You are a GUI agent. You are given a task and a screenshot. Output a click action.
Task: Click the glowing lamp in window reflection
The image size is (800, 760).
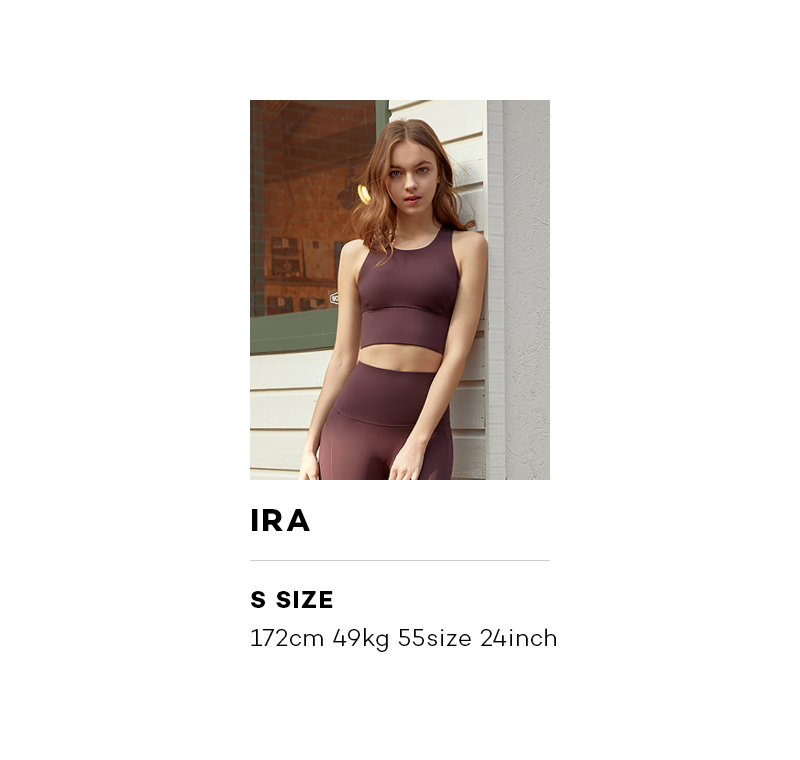[x=364, y=194]
